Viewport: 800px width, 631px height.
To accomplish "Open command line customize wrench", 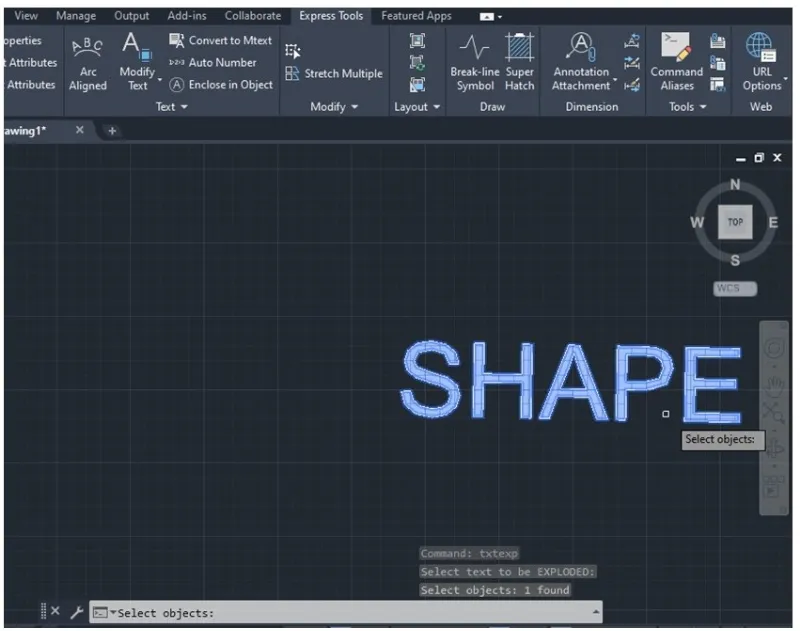I will (76, 612).
